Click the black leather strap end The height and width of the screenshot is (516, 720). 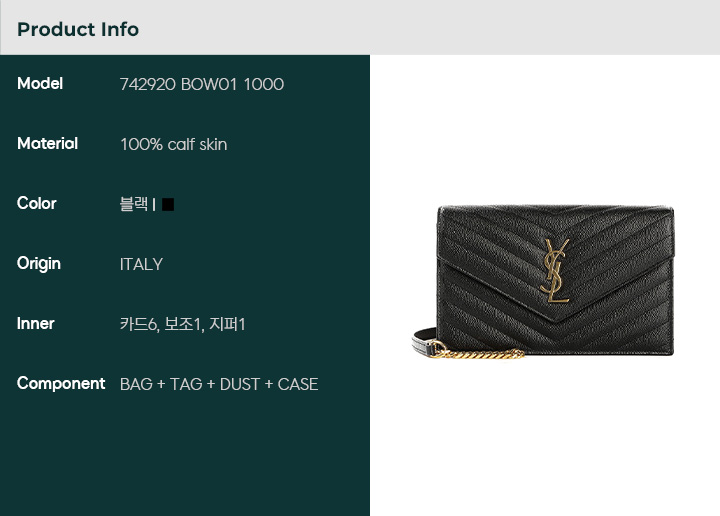click(x=423, y=340)
